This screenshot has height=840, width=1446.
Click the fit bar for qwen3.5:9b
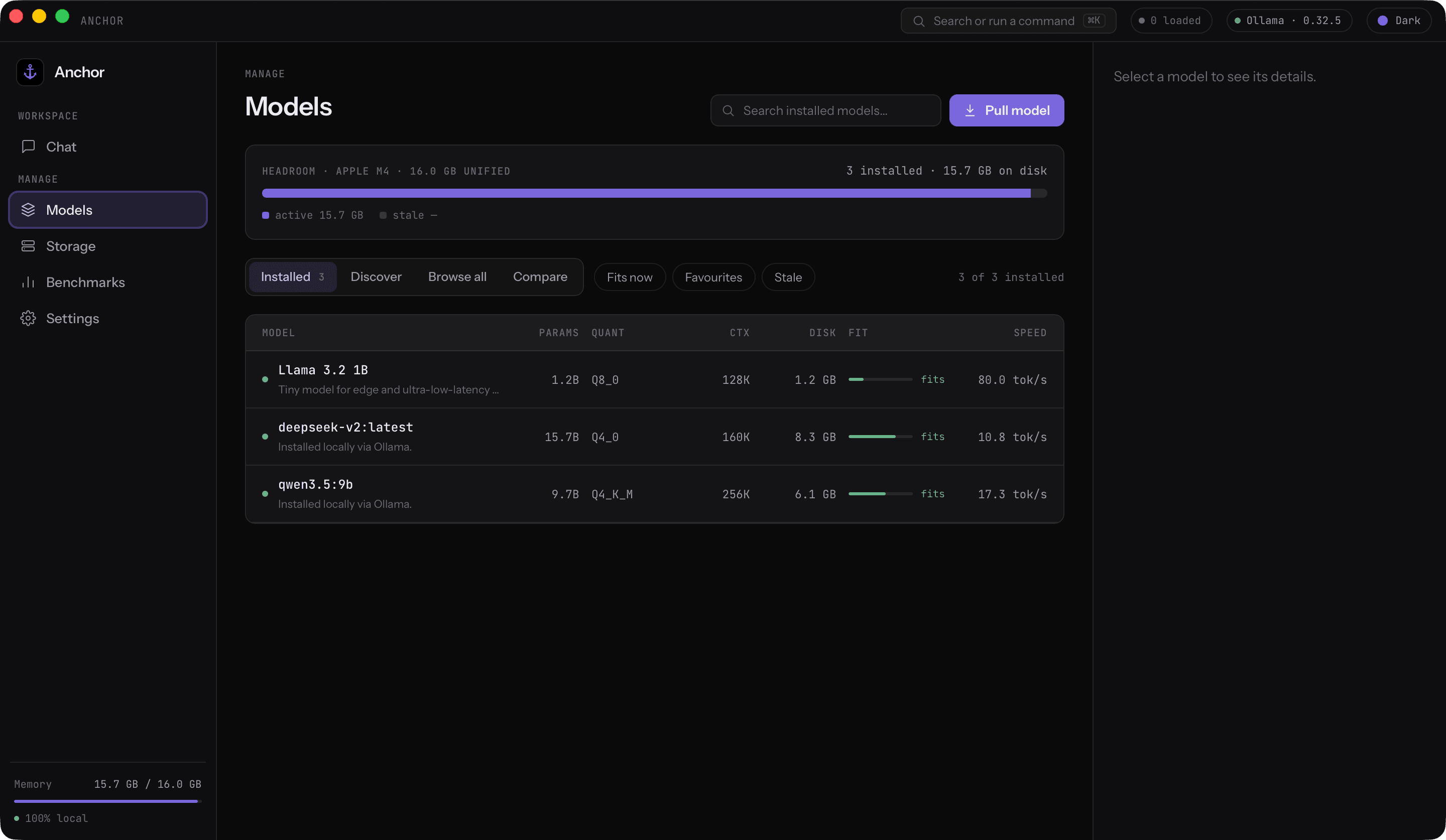[x=880, y=494]
